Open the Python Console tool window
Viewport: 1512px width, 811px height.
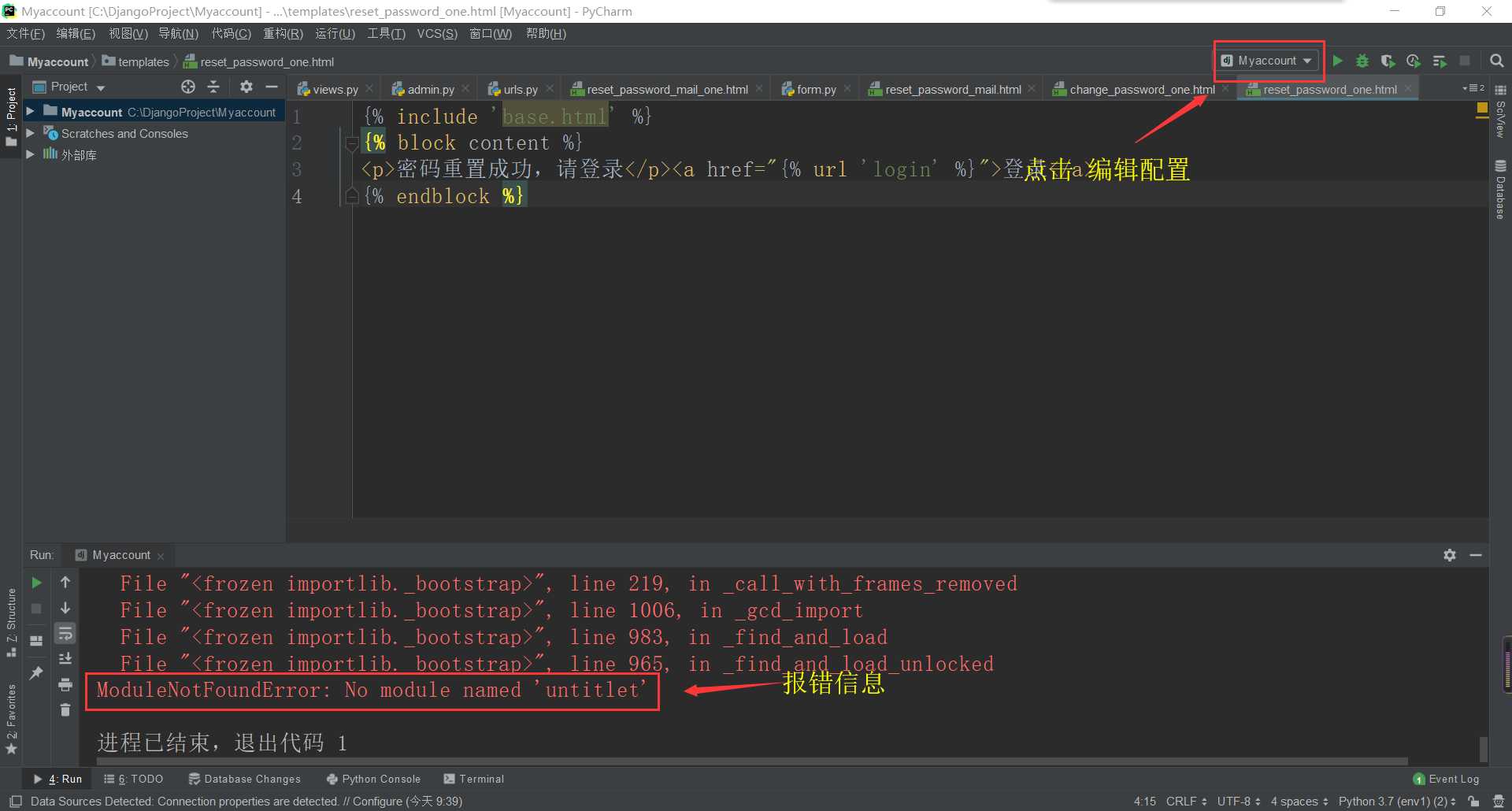pyautogui.click(x=374, y=779)
